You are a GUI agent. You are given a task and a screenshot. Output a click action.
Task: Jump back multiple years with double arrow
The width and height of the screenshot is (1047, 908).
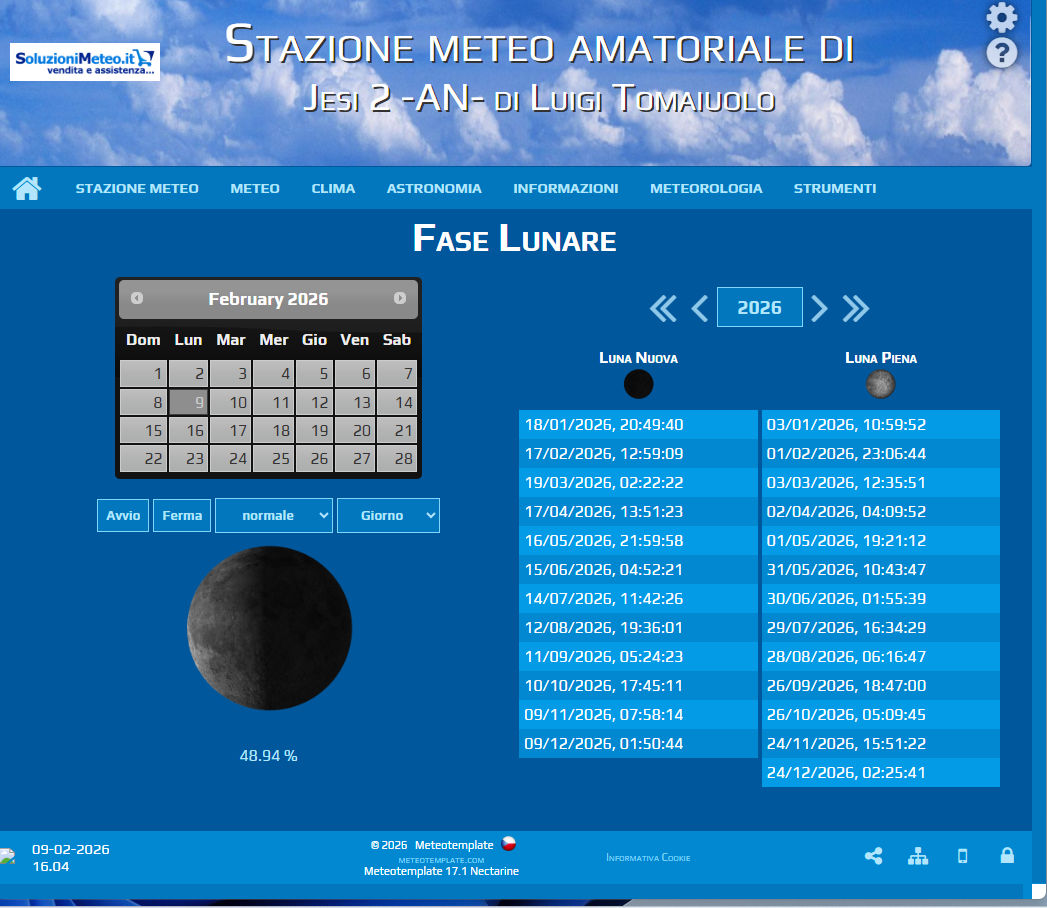pyautogui.click(x=663, y=308)
